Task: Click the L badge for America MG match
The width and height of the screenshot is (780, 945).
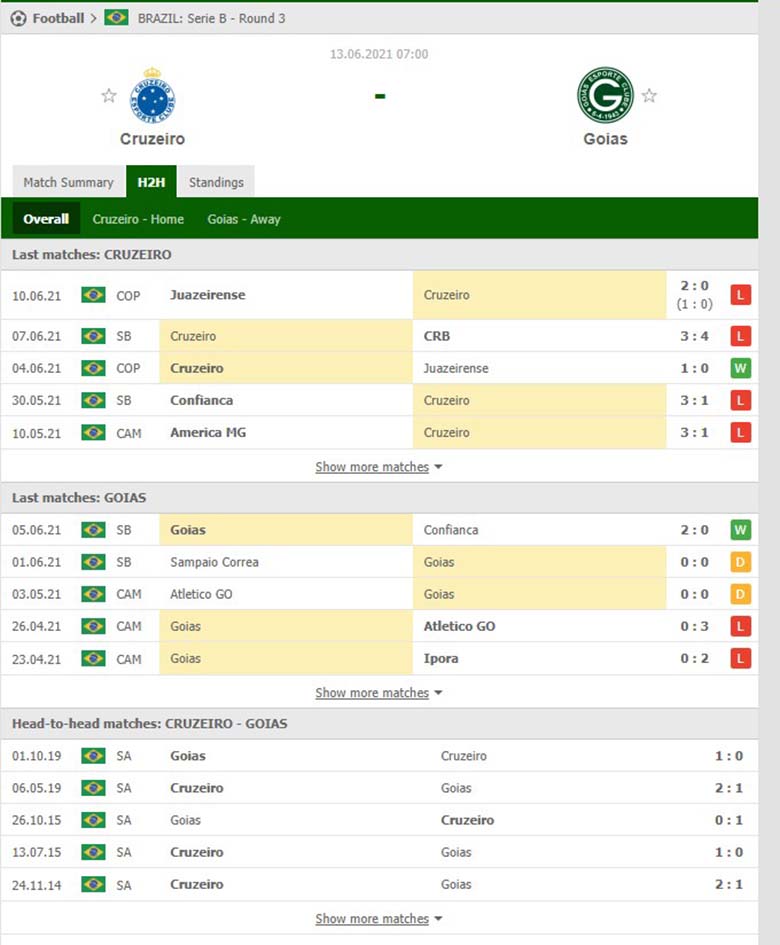Action: tap(740, 433)
